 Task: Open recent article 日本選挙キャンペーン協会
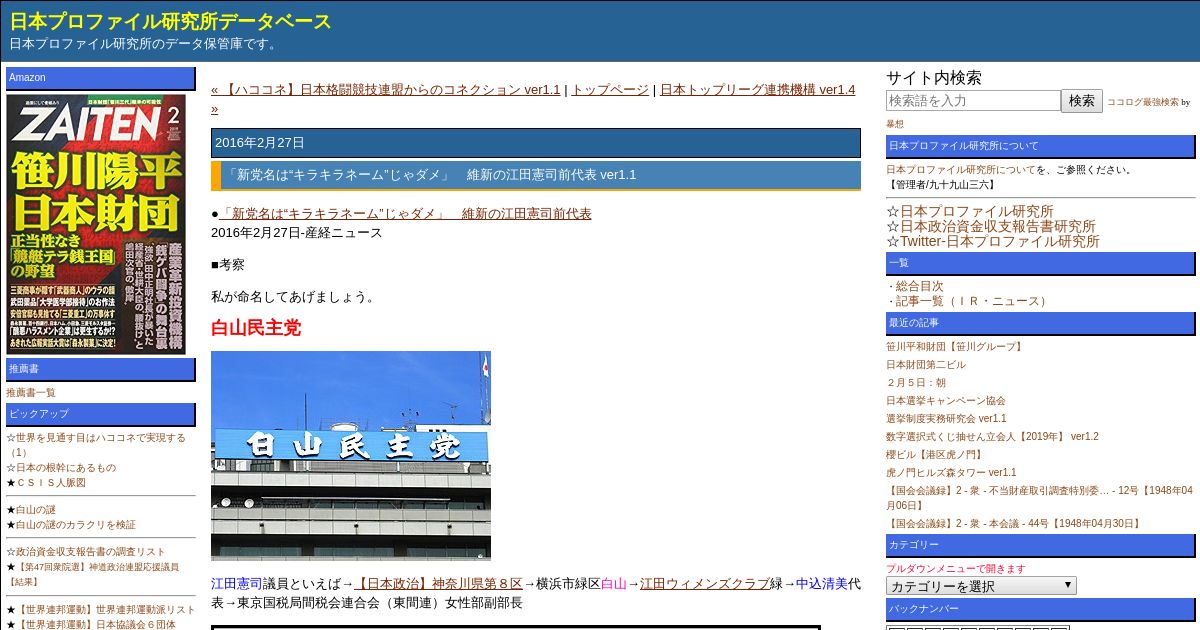coord(946,401)
